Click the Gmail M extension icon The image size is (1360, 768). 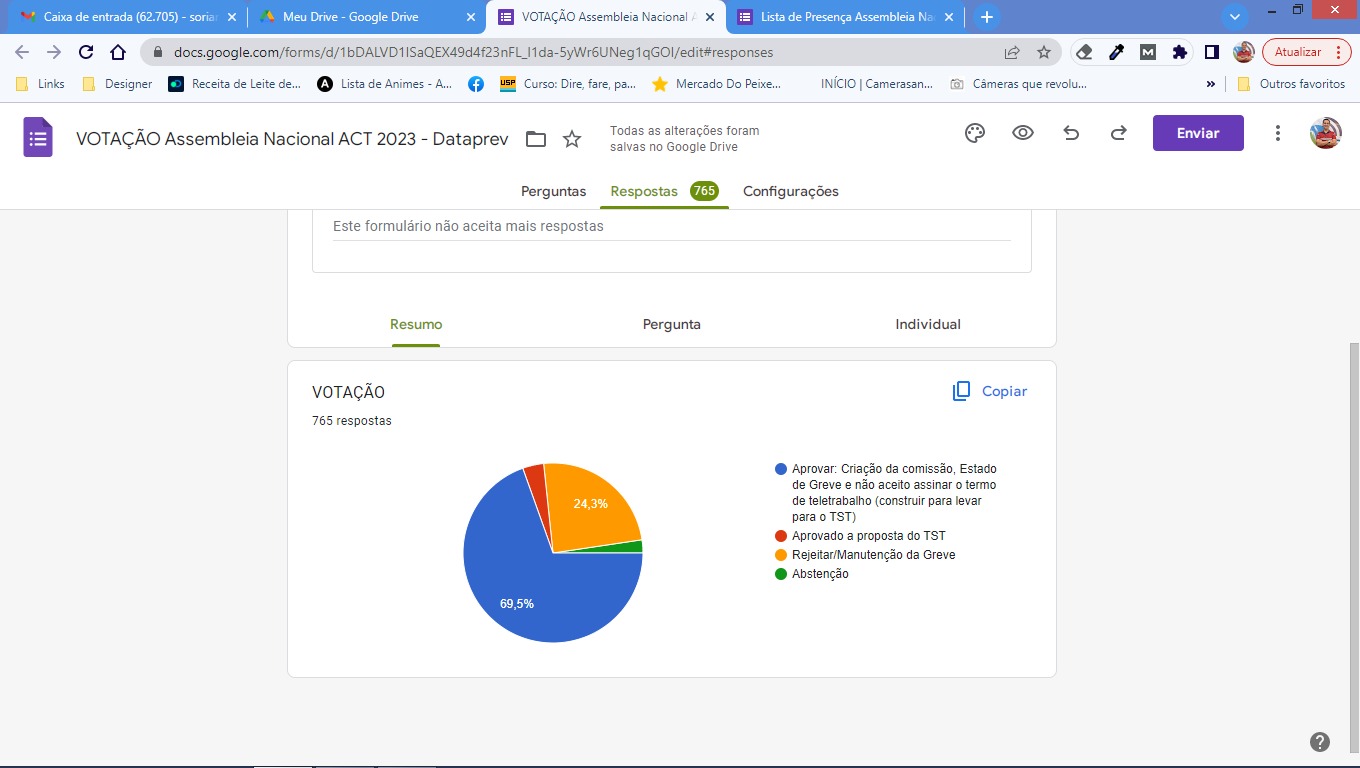[1149, 52]
